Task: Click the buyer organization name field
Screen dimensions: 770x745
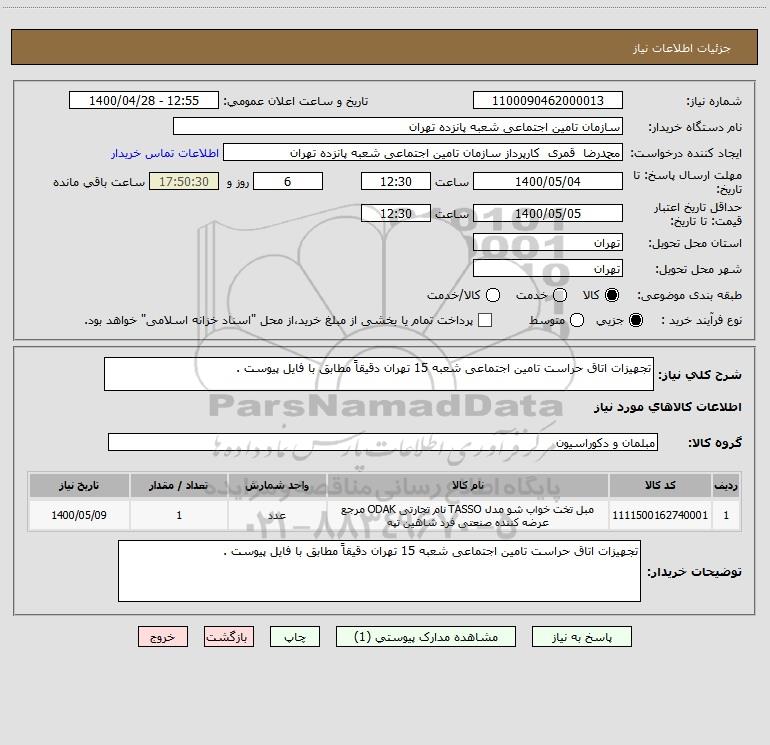Action: point(398,127)
